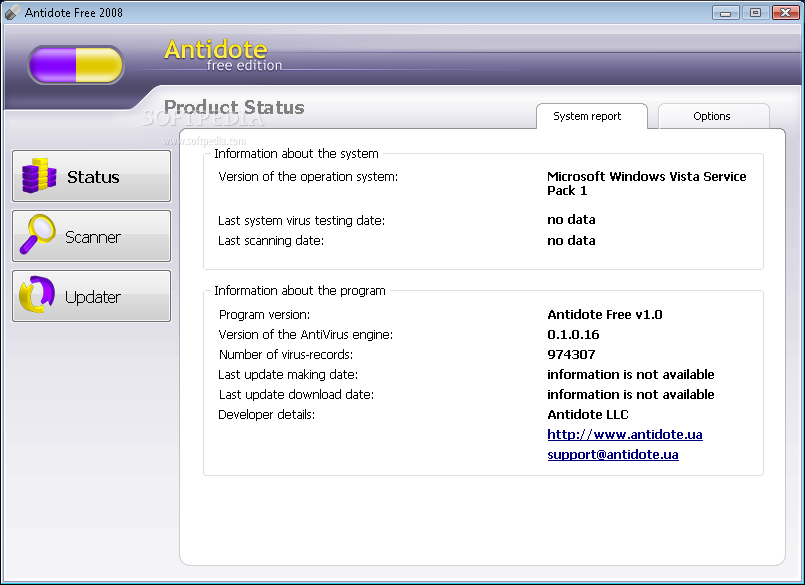Image resolution: width=805 pixels, height=585 pixels.
Task: Click the 'Antidote Free v1.0' value
Action: tap(605, 315)
